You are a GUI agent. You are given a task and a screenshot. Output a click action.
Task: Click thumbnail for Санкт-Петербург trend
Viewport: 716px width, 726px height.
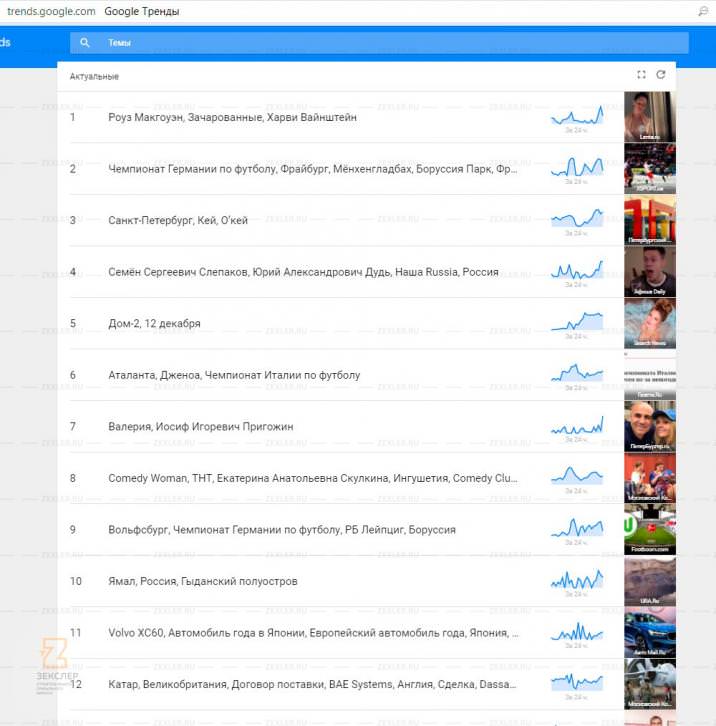coord(650,220)
